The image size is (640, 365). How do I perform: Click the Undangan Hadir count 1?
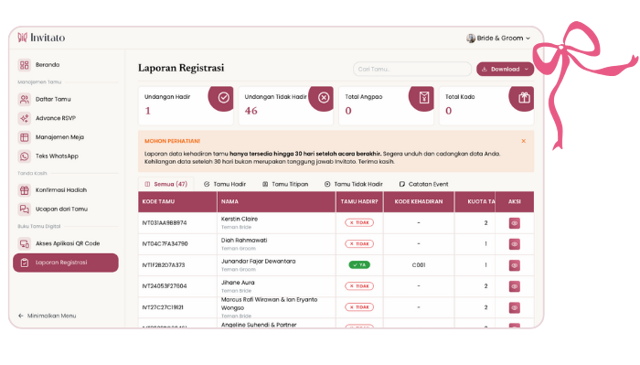pos(148,111)
